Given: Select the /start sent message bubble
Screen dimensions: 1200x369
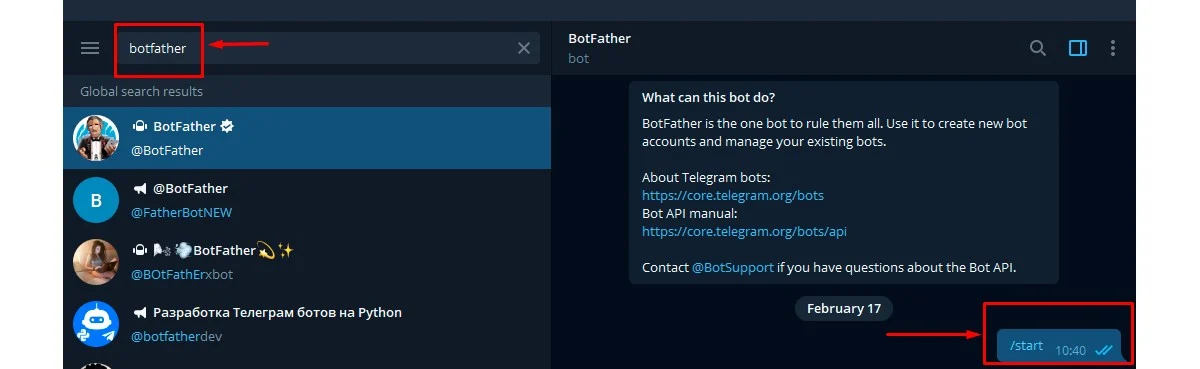Looking at the screenshot, I should tap(1059, 346).
